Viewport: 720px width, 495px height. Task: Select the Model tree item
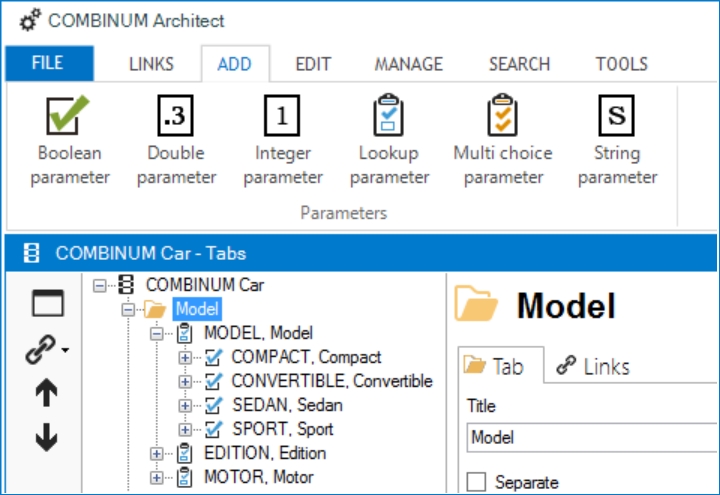point(197,309)
